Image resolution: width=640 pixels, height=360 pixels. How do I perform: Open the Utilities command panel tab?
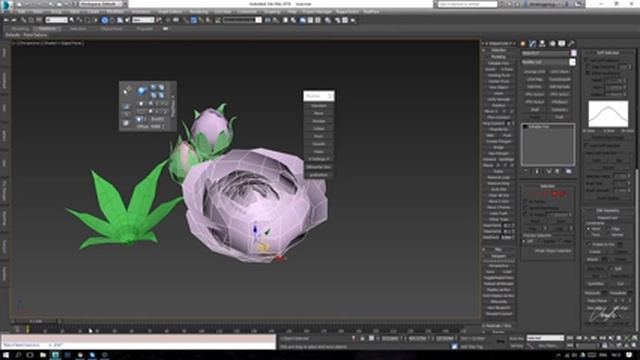571,43
